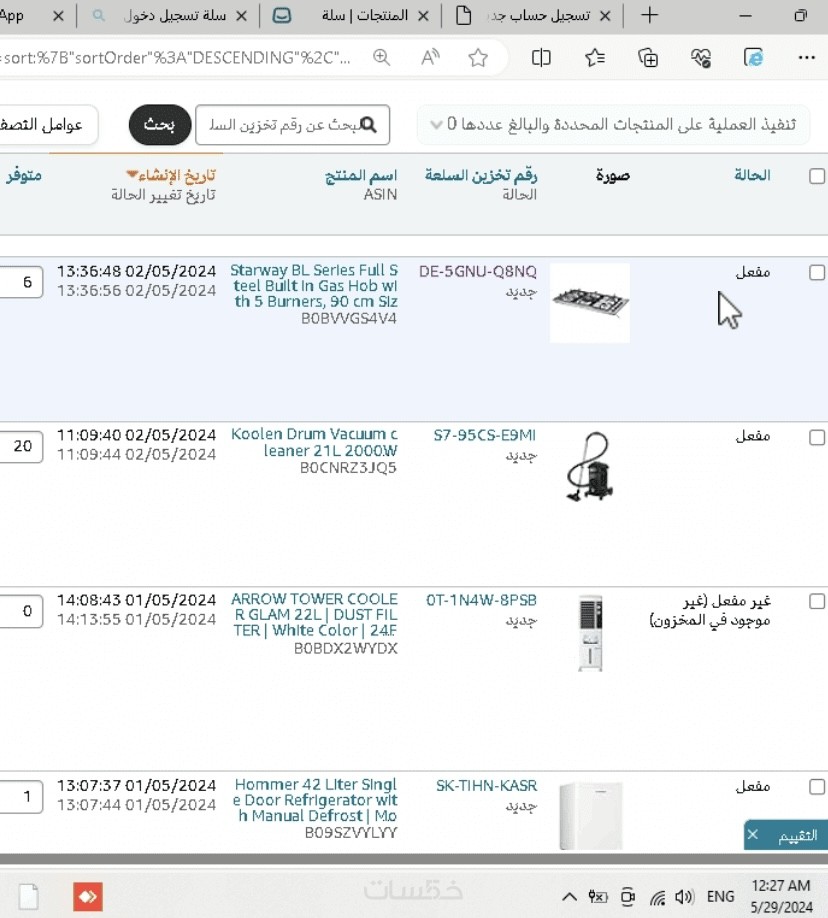Open SKU link 0T-1N4W-8PSB
Screen dimensions: 828x918
click(481, 601)
